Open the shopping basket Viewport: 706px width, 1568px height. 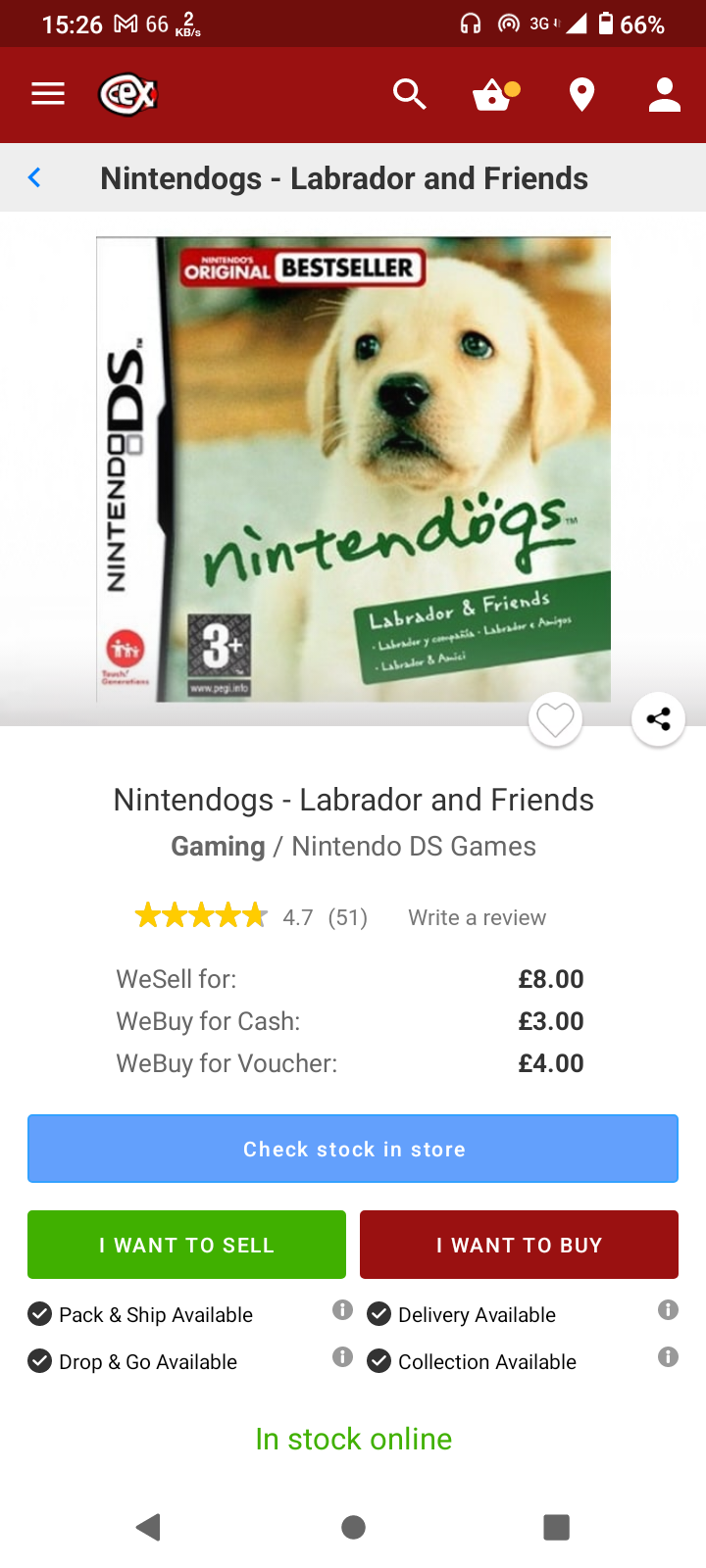tap(495, 94)
